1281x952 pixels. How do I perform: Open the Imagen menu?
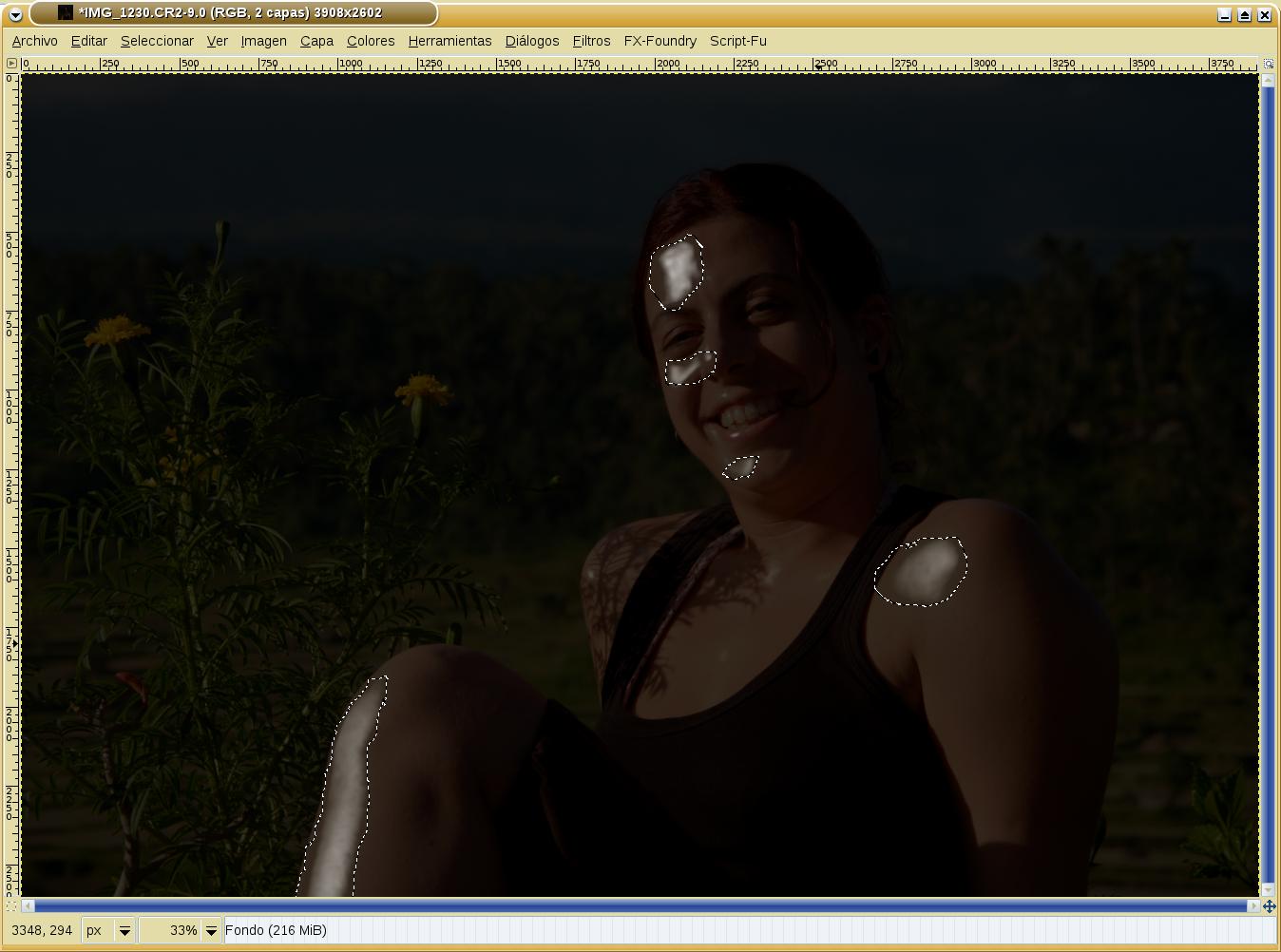coord(264,41)
